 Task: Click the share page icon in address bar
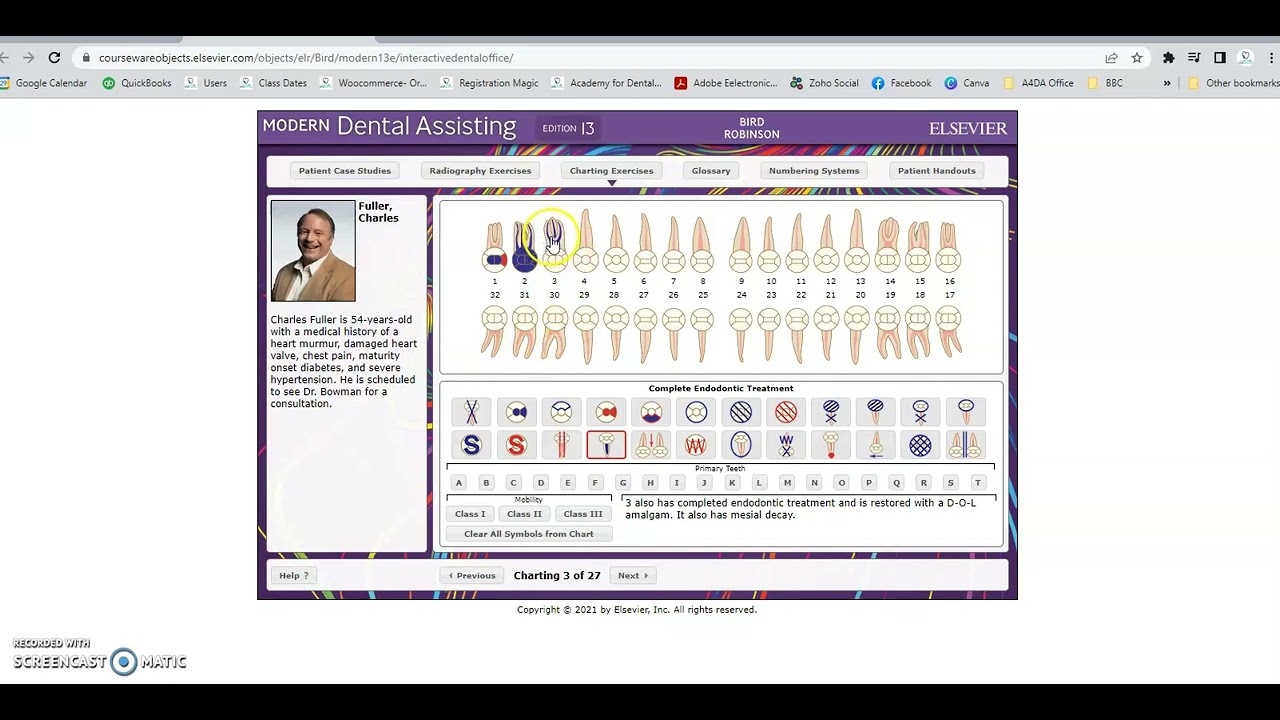1111,58
